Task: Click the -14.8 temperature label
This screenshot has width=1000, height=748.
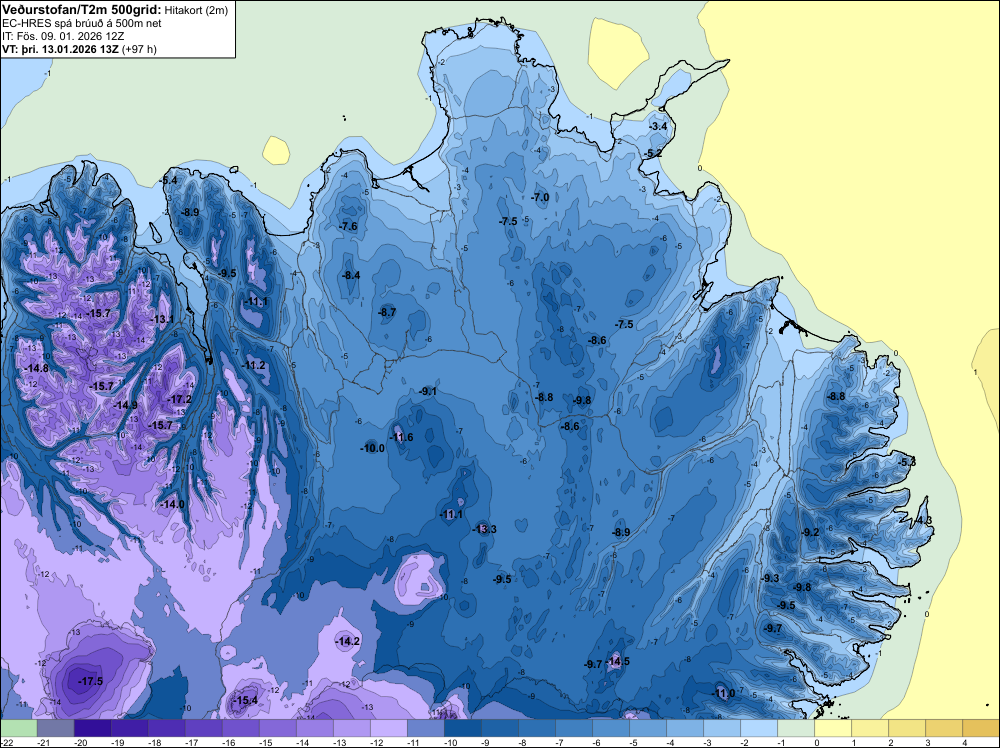Action: pyautogui.click(x=36, y=368)
